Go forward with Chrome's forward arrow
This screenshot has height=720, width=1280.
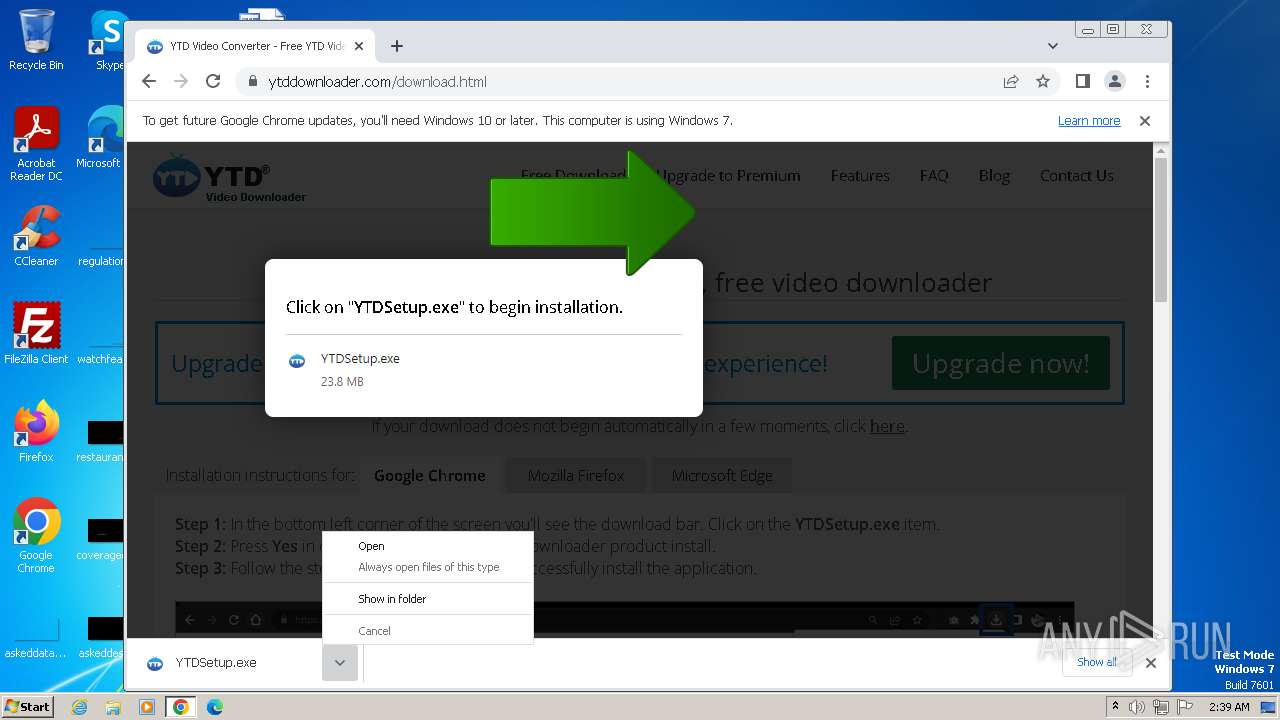pos(181,82)
